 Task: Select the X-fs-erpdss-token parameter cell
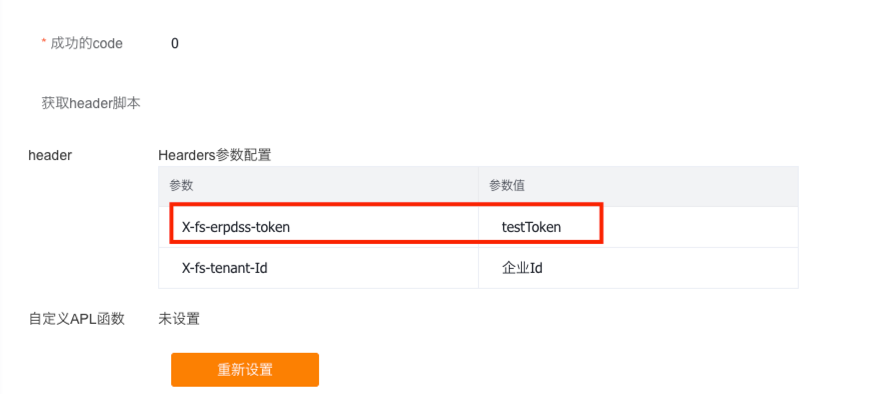click(x=318, y=227)
